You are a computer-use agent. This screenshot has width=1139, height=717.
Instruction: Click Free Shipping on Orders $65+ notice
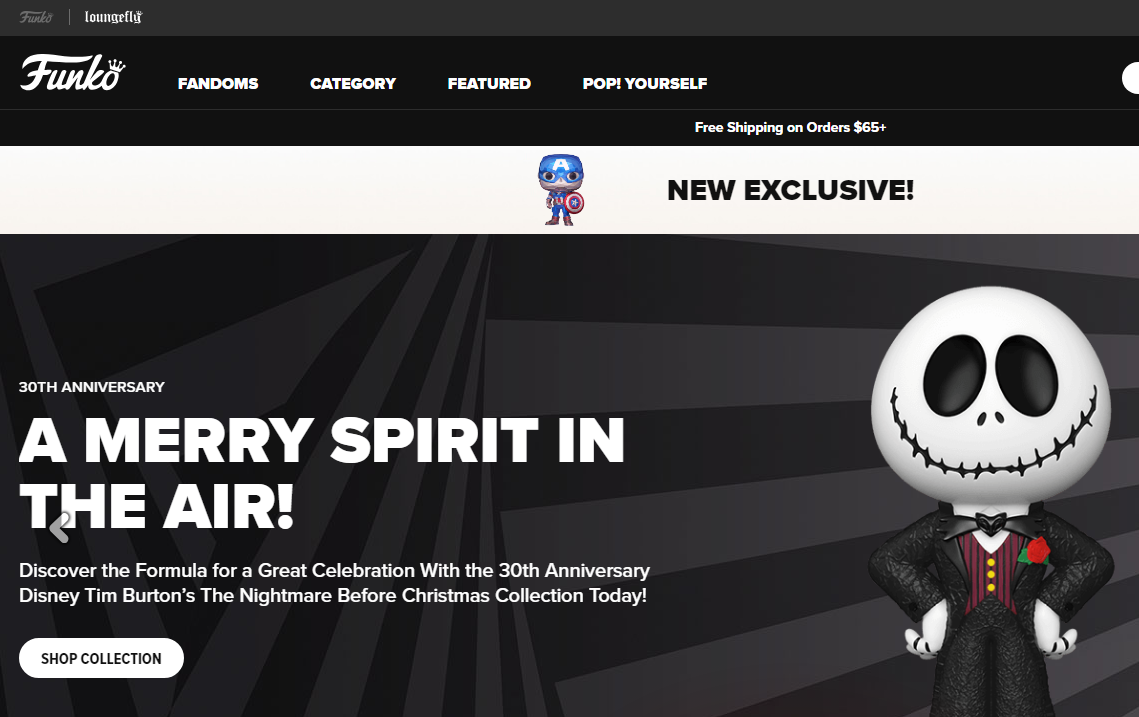[790, 127]
